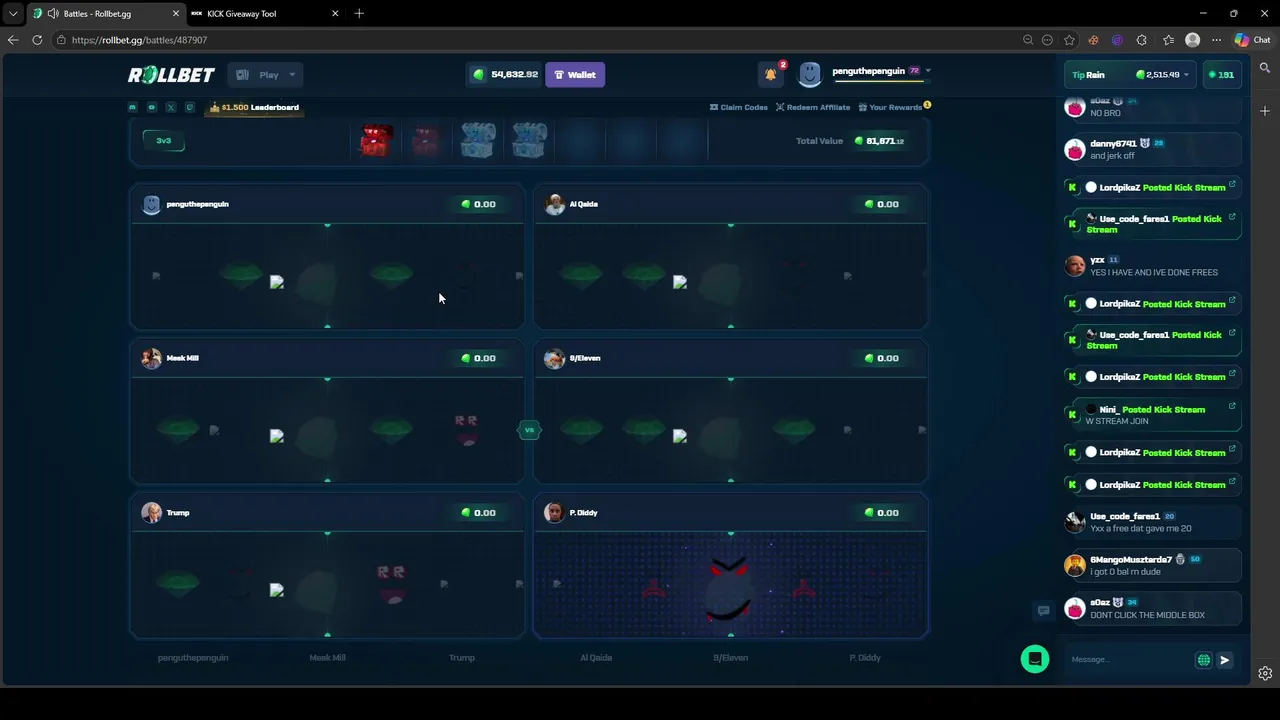This screenshot has width=1280, height=720.
Task: Open Your Rewards
Action: (x=895, y=107)
